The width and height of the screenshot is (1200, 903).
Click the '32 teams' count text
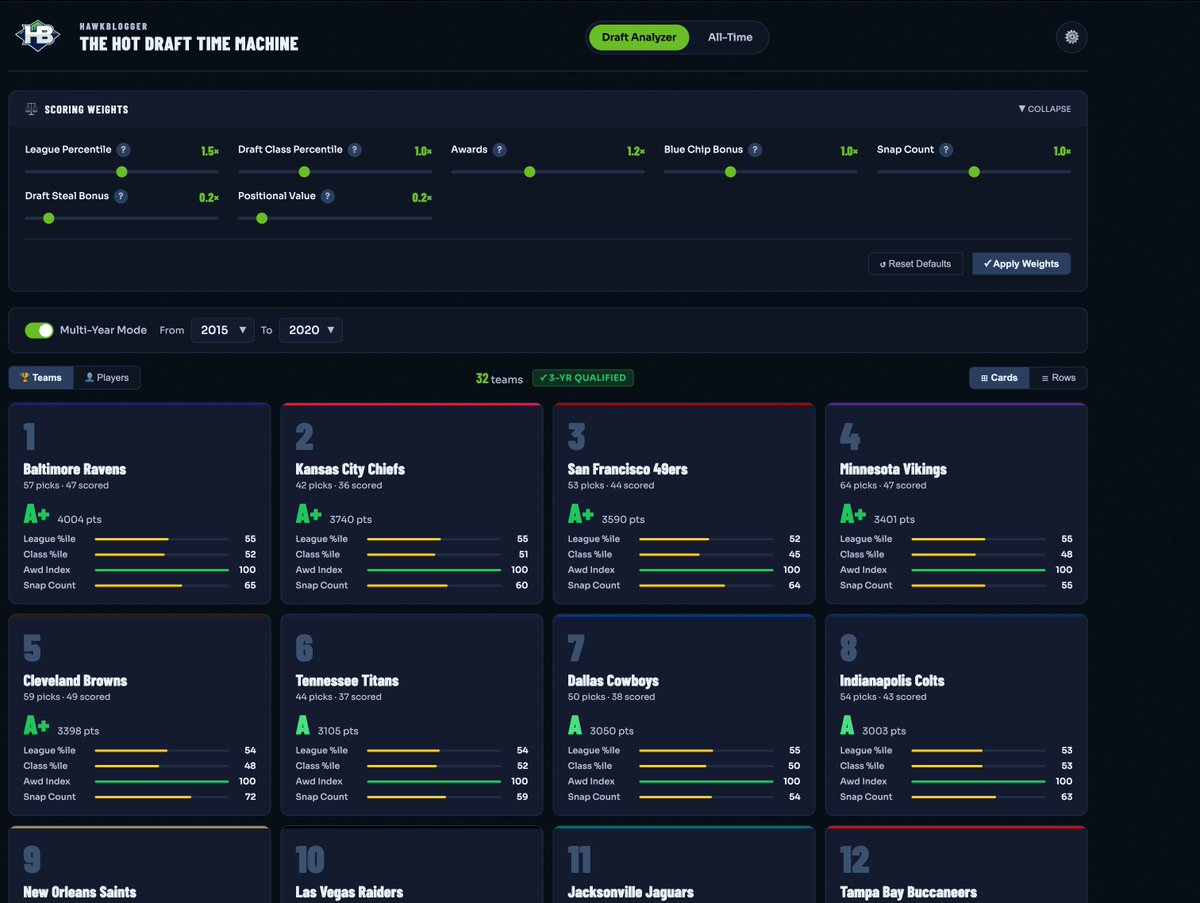pos(499,379)
